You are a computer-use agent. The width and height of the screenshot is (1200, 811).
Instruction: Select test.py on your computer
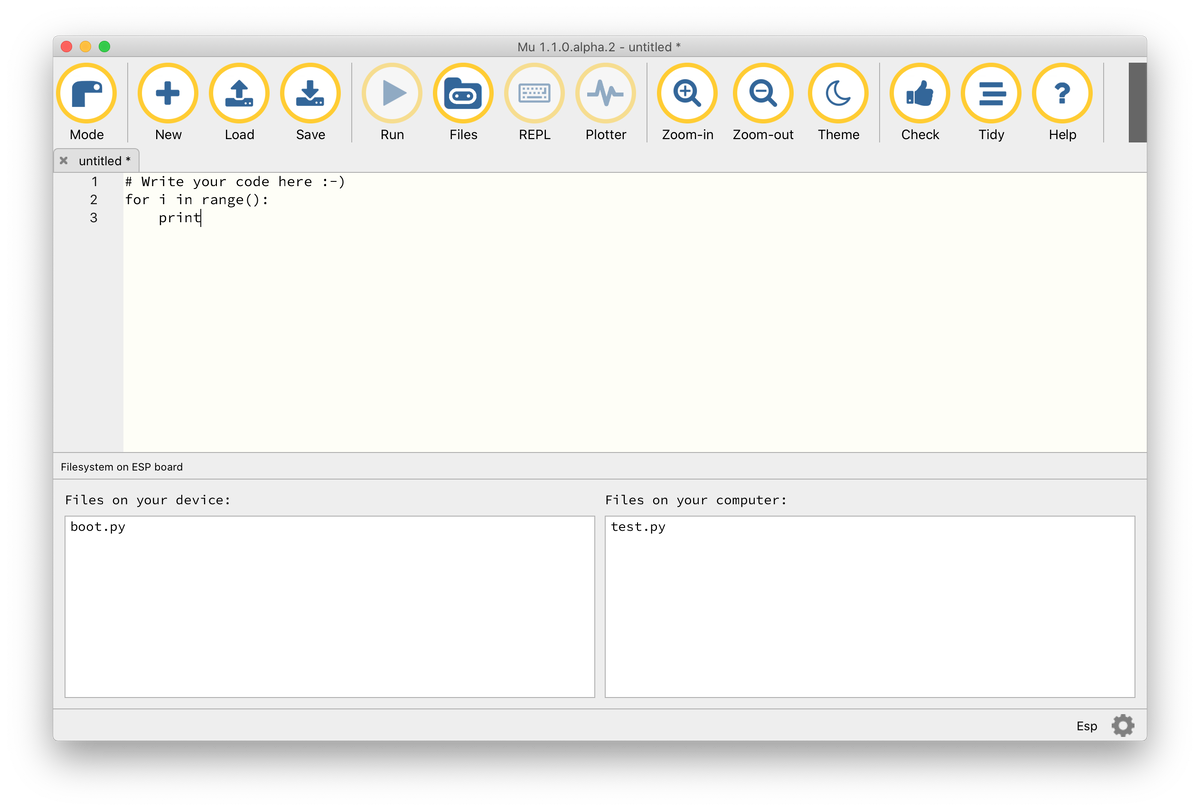pyautogui.click(x=638, y=527)
